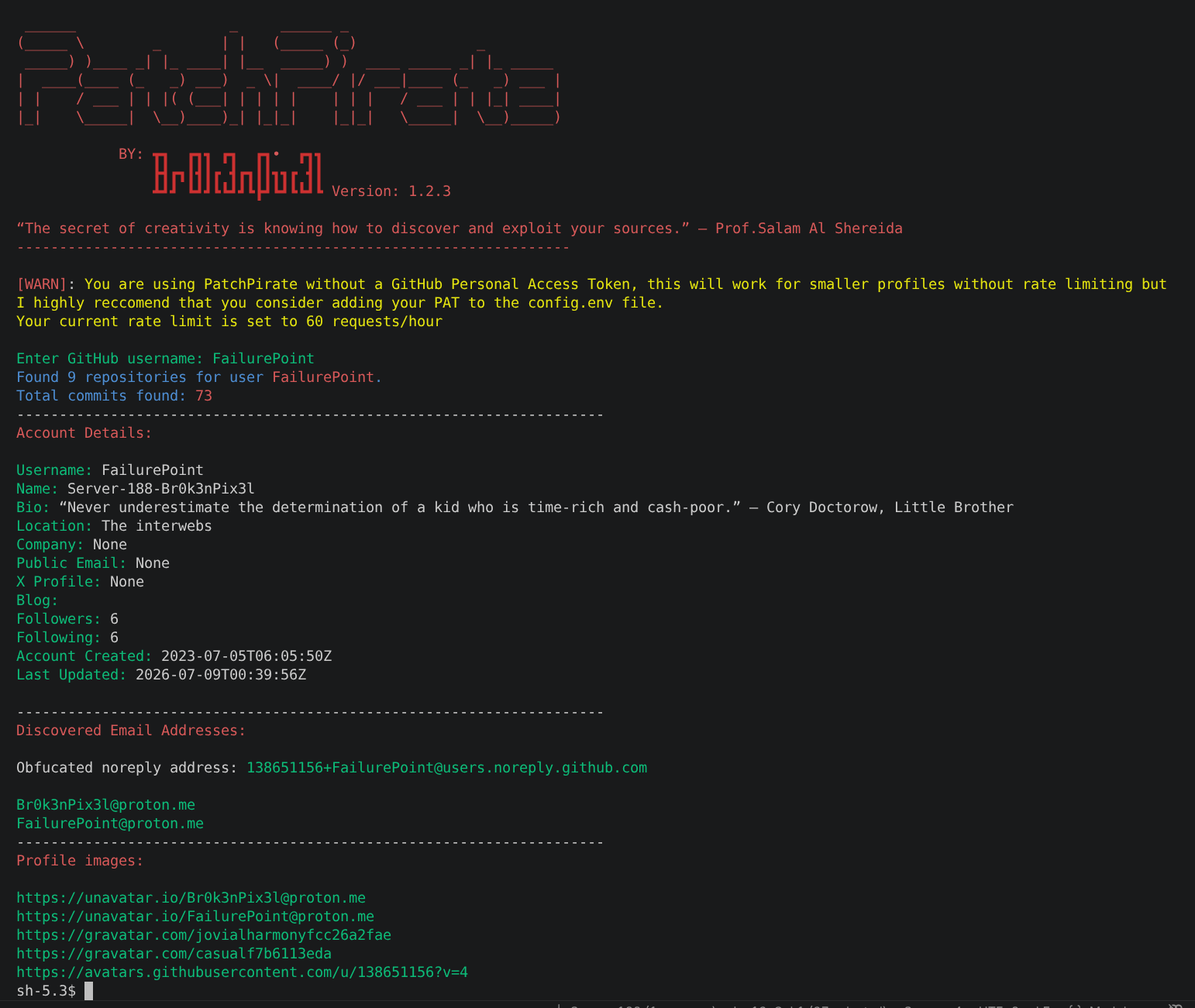
Task: Open the gravatar casualf7b6113eda link
Action: pos(174,954)
